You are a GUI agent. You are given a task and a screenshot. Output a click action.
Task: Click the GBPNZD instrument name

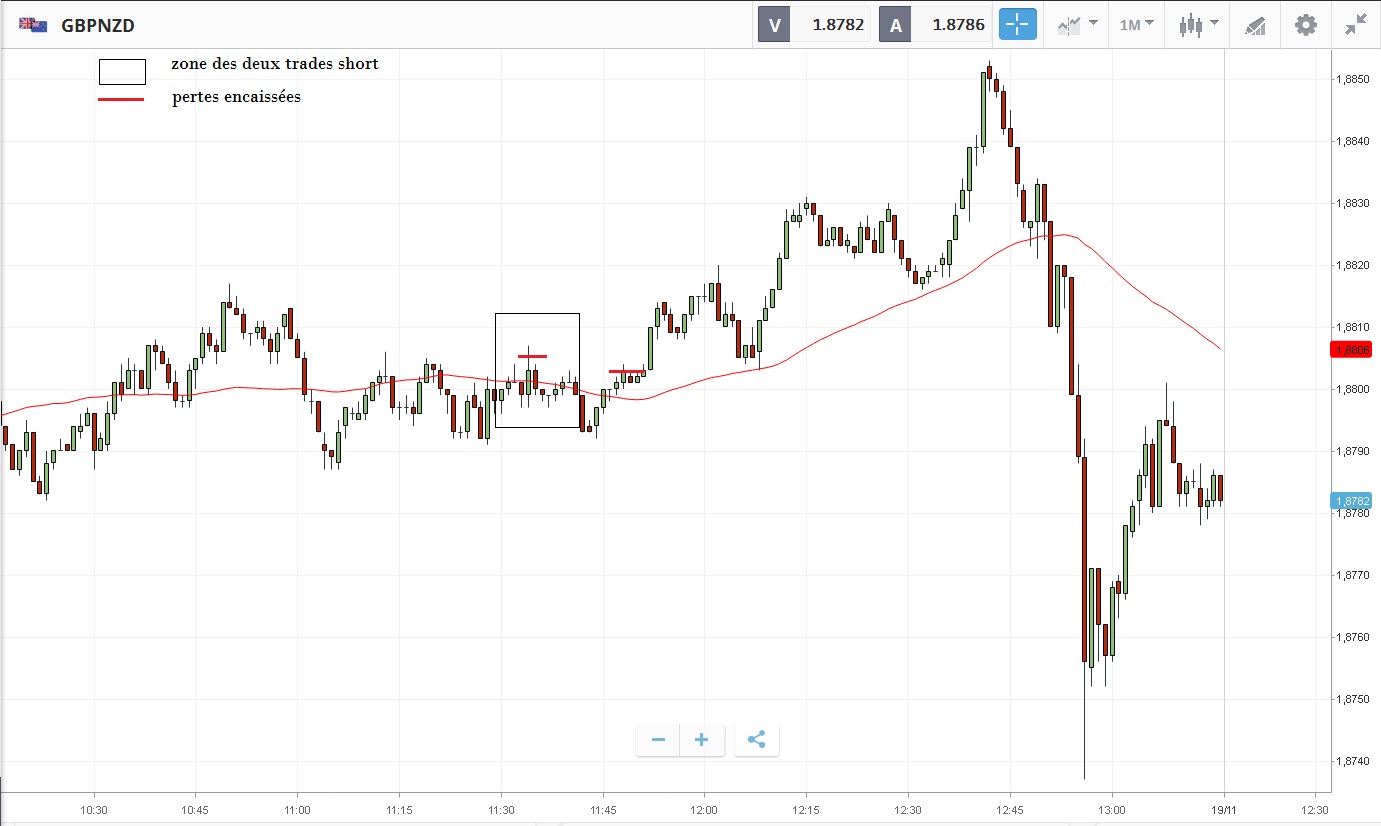pos(98,25)
